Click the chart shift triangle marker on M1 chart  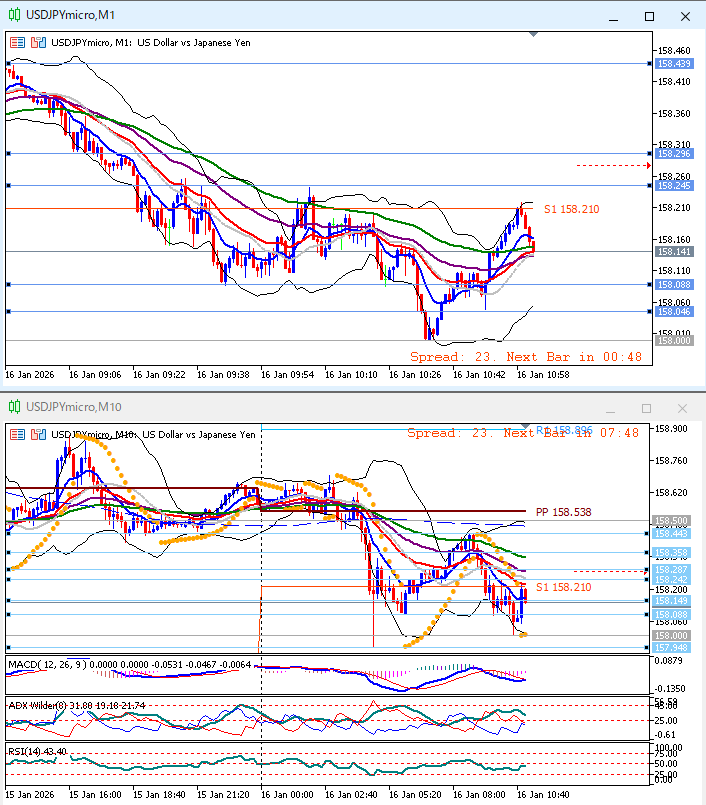pyautogui.click(x=534, y=35)
